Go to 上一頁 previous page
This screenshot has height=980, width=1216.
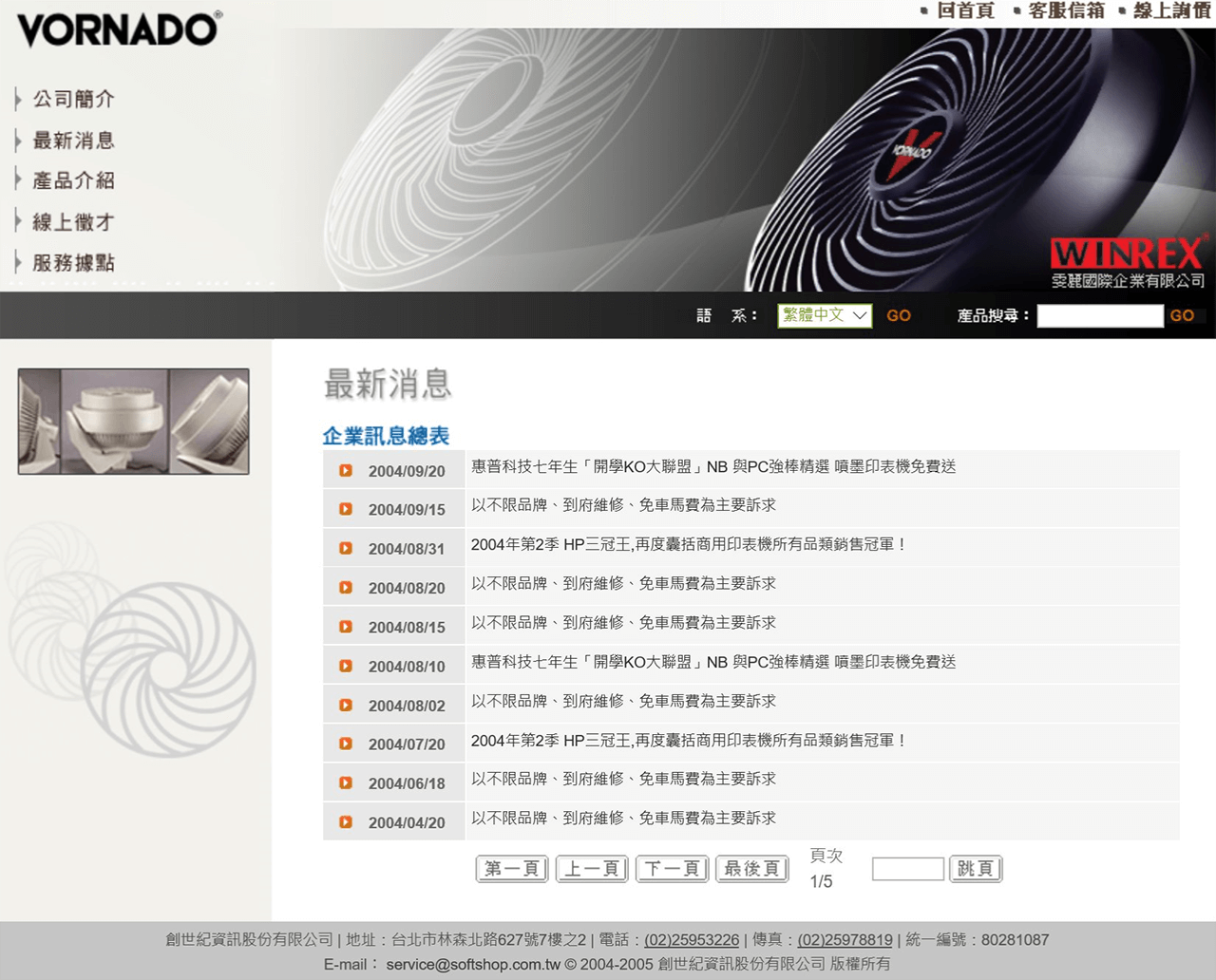(x=592, y=869)
